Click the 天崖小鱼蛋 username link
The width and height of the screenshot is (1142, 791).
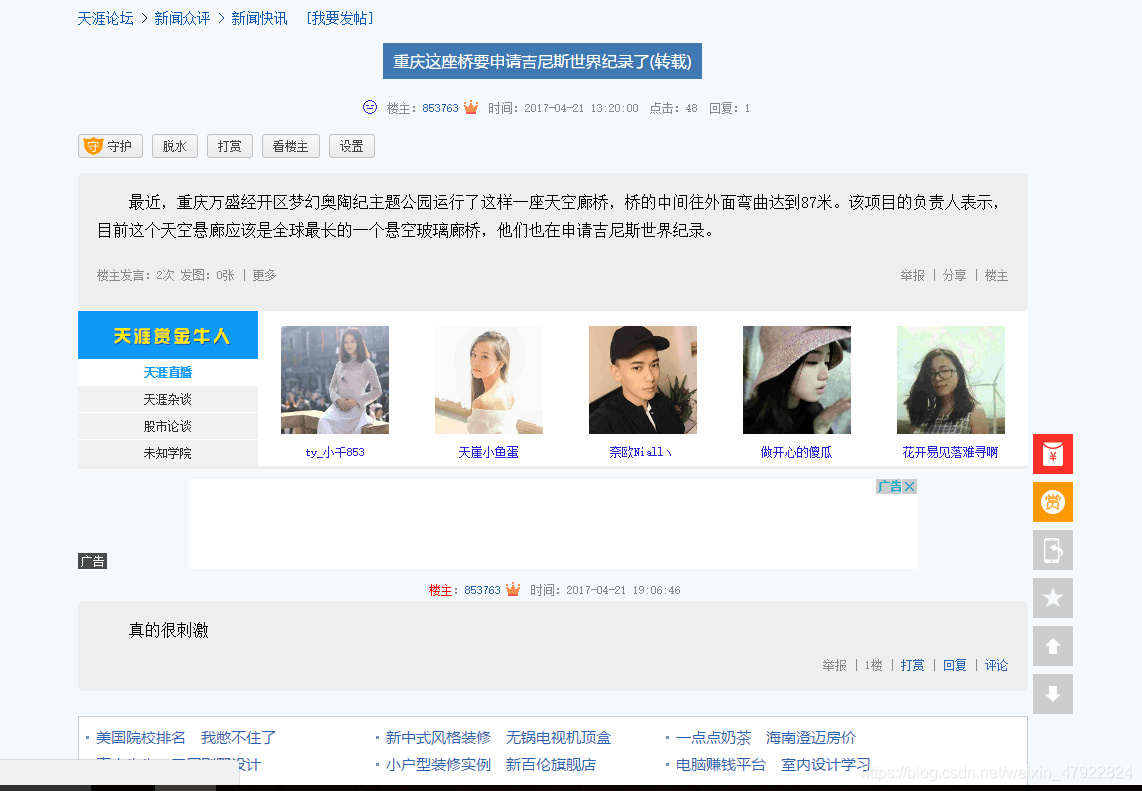489,452
